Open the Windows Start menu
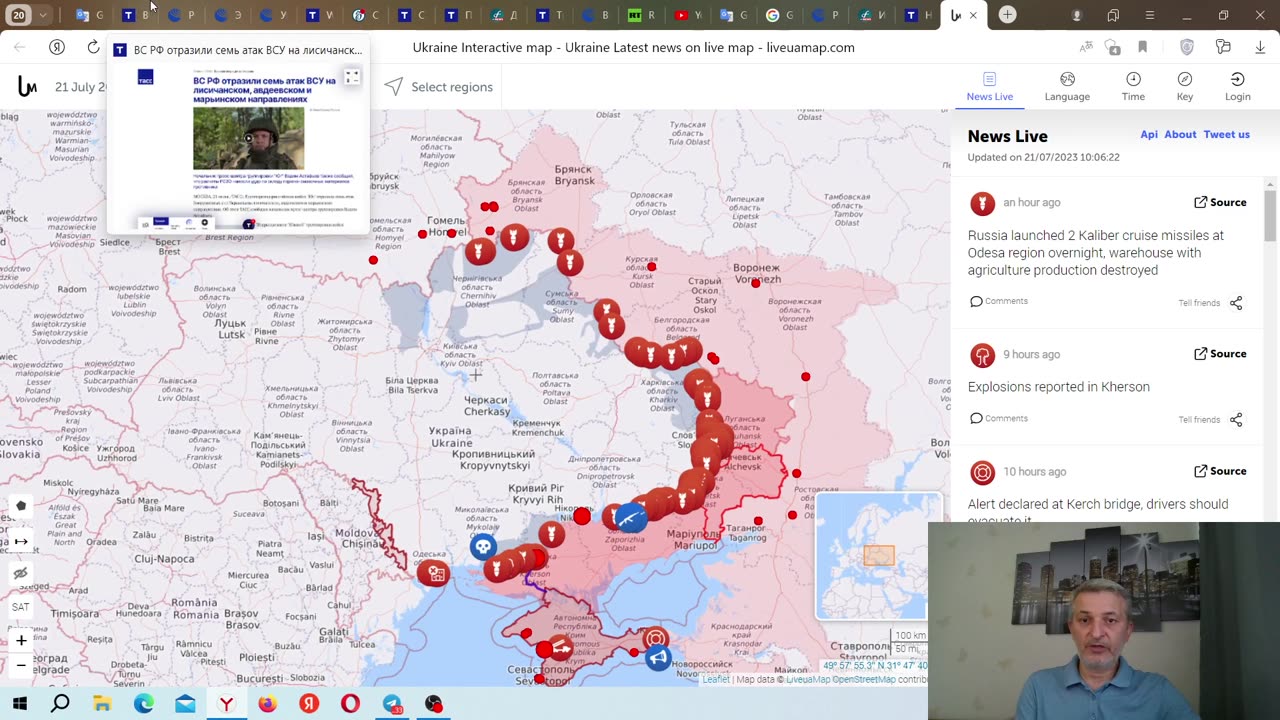Viewport: 1280px width, 720px height. (19, 704)
